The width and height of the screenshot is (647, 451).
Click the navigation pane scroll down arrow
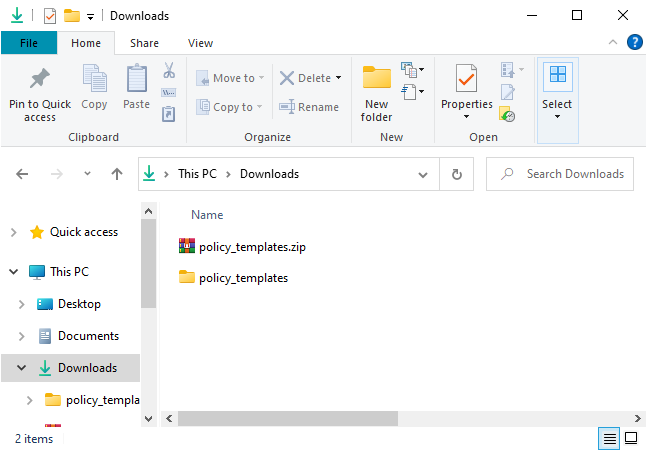149,418
